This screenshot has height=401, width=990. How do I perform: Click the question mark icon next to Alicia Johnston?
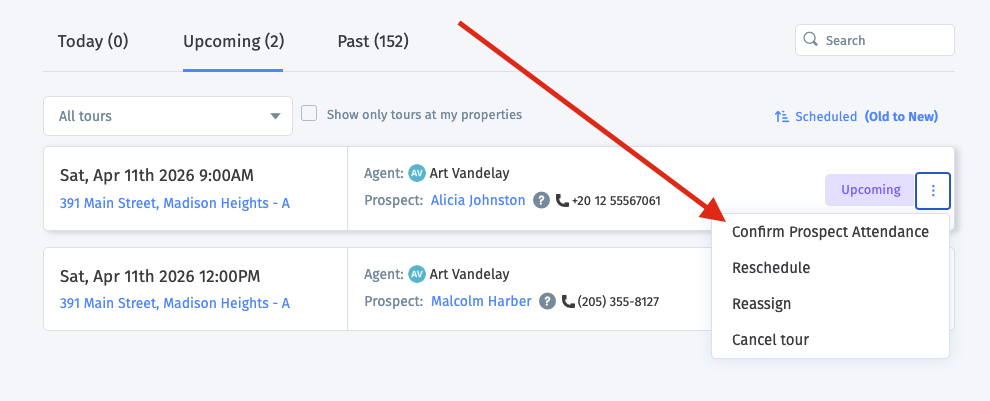(541, 200)
